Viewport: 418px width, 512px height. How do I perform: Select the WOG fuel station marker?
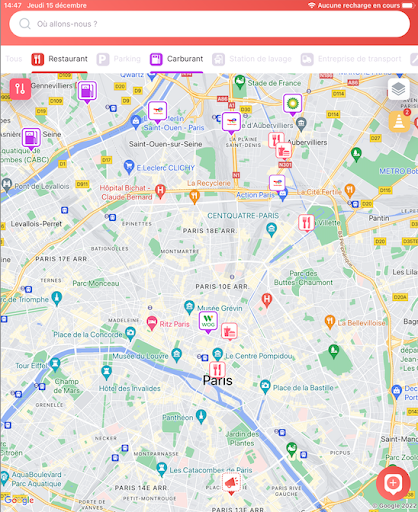coord(208,322)
